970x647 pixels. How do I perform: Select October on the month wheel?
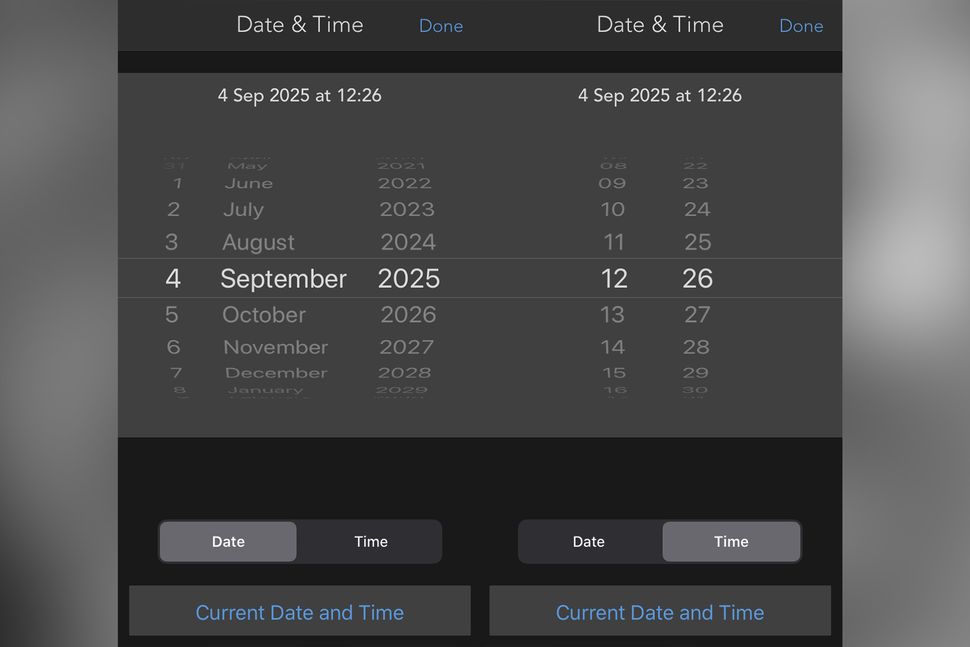pyautogui.click(x=263, y=314)
